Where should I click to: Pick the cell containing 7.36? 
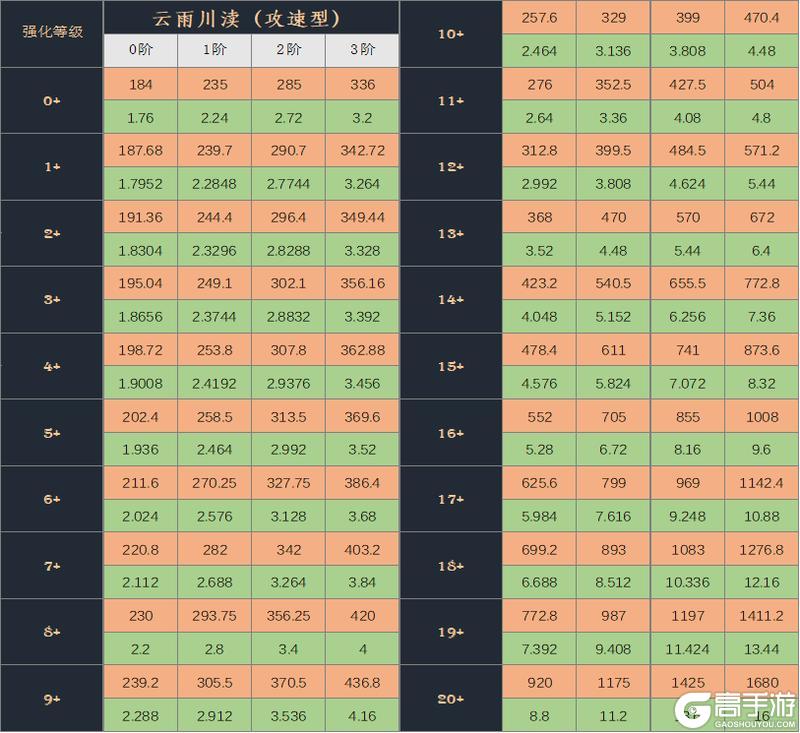[x=762, y=317]
